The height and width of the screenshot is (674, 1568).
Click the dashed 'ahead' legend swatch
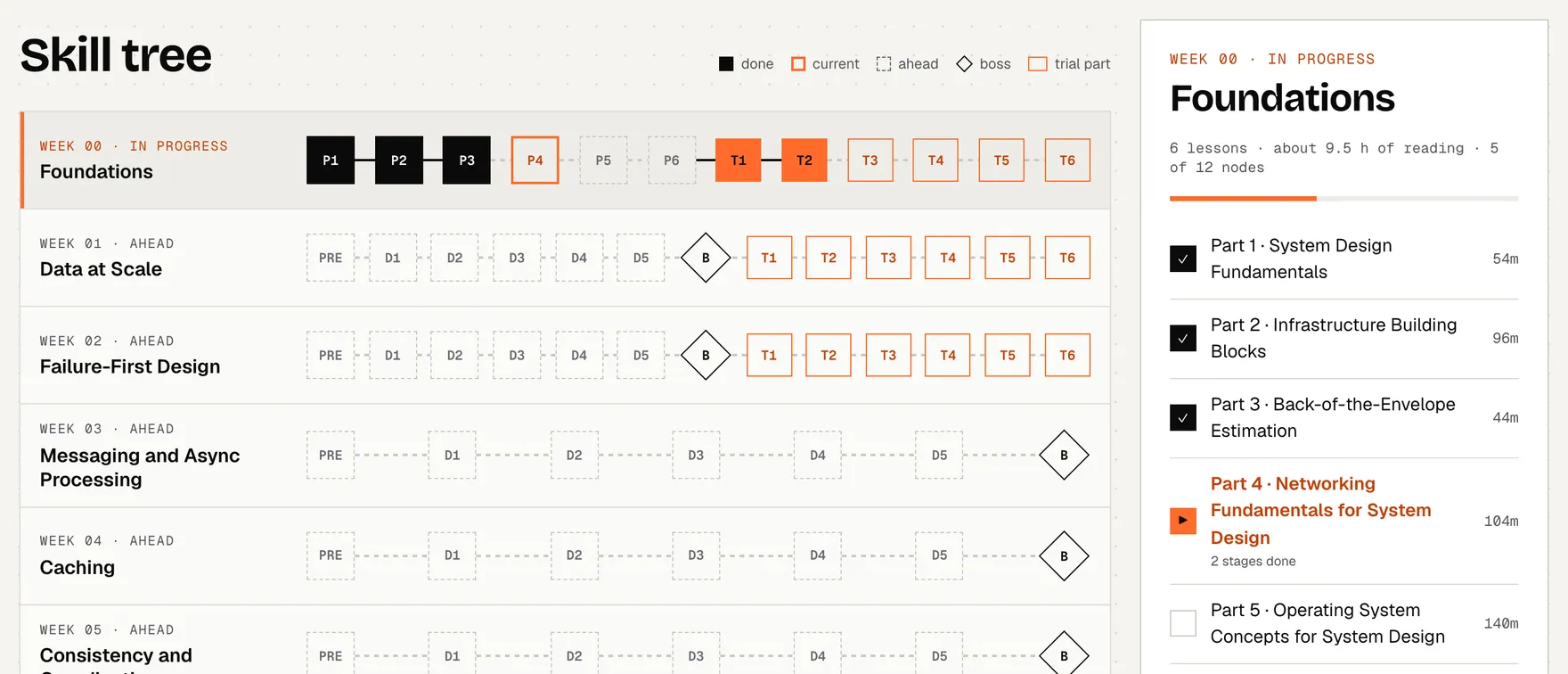tap(884, 64)
